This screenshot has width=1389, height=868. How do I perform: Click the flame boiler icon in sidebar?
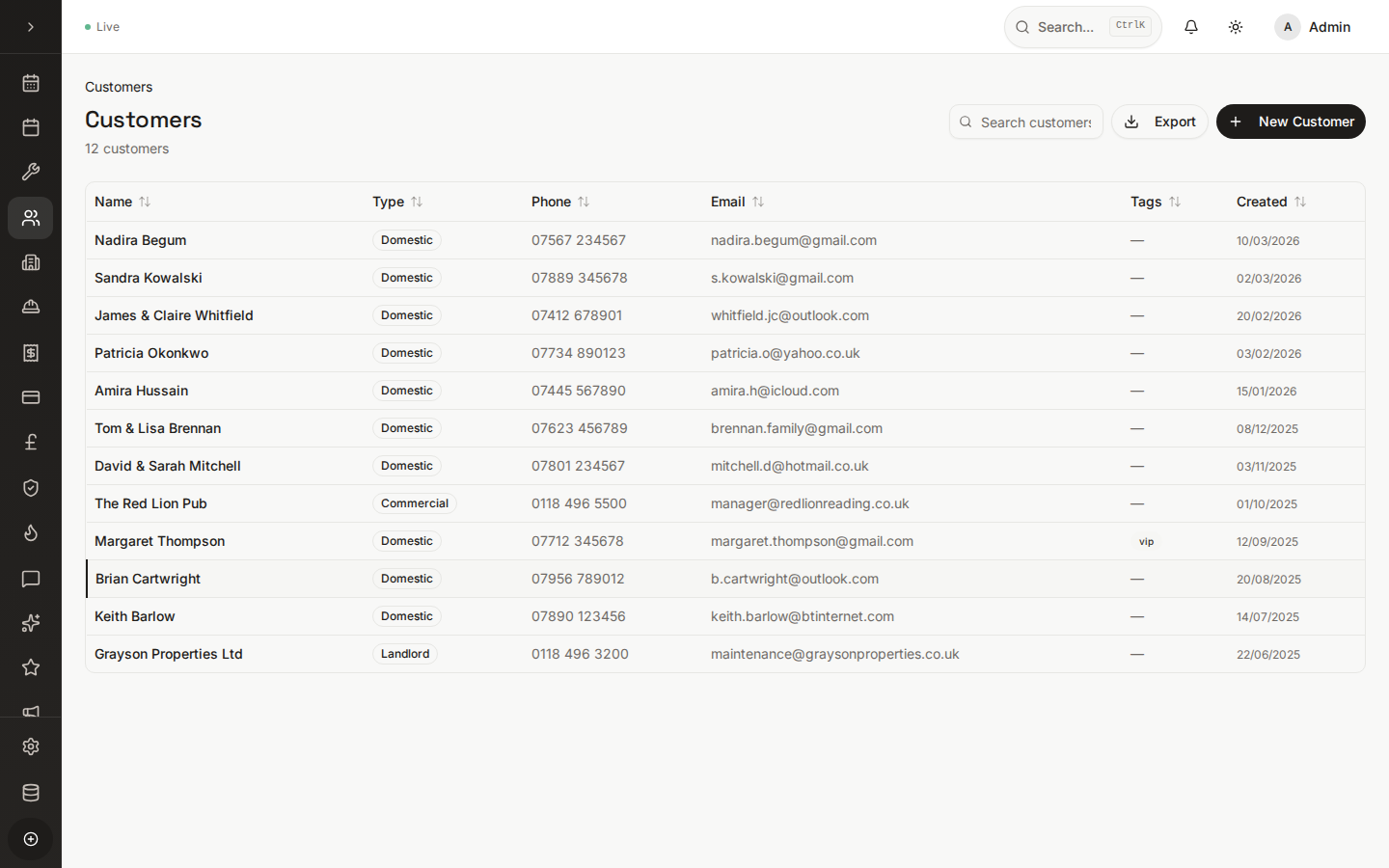pos(30,532)
